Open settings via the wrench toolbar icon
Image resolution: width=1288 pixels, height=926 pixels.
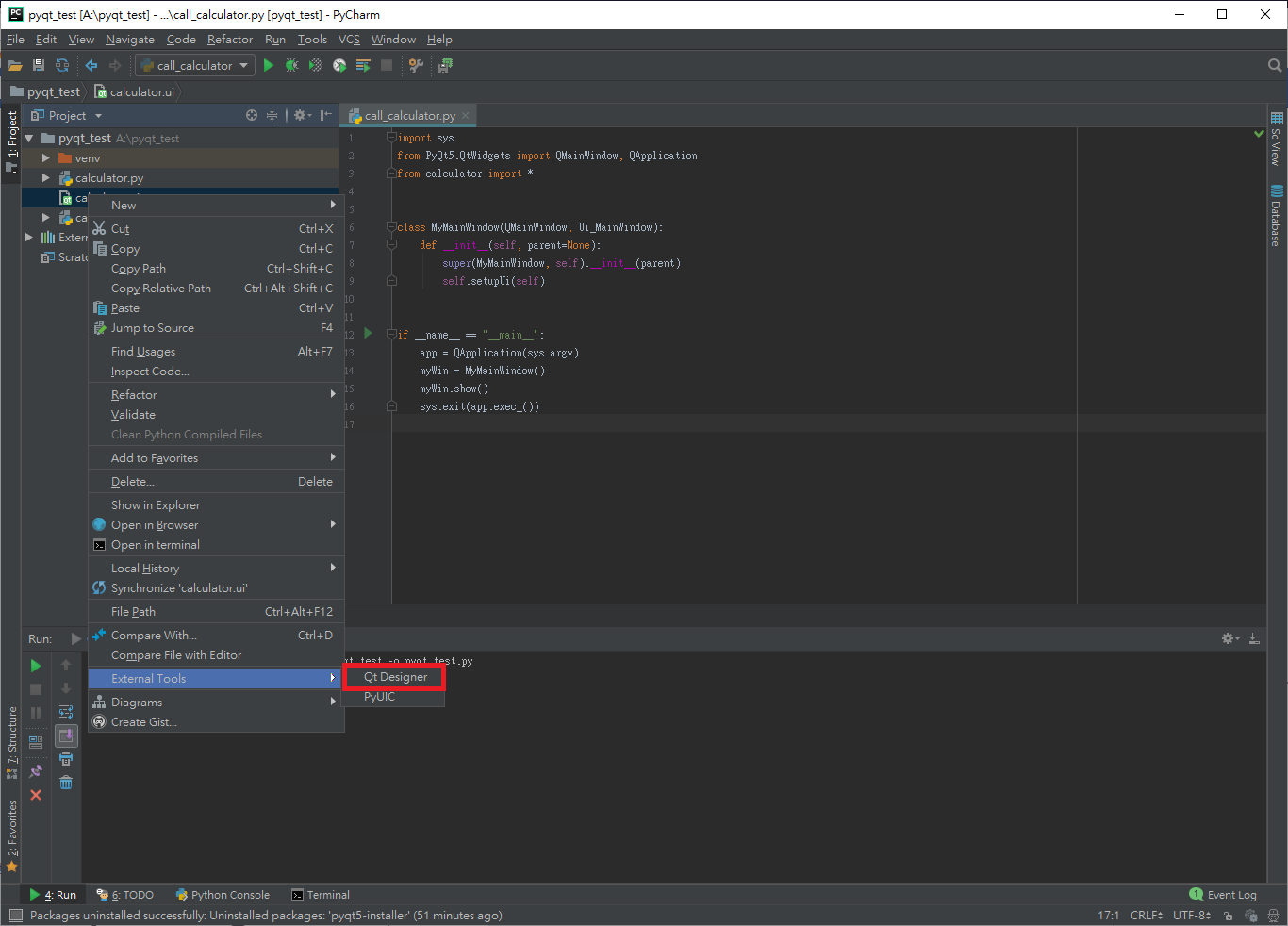pos(416,65)
